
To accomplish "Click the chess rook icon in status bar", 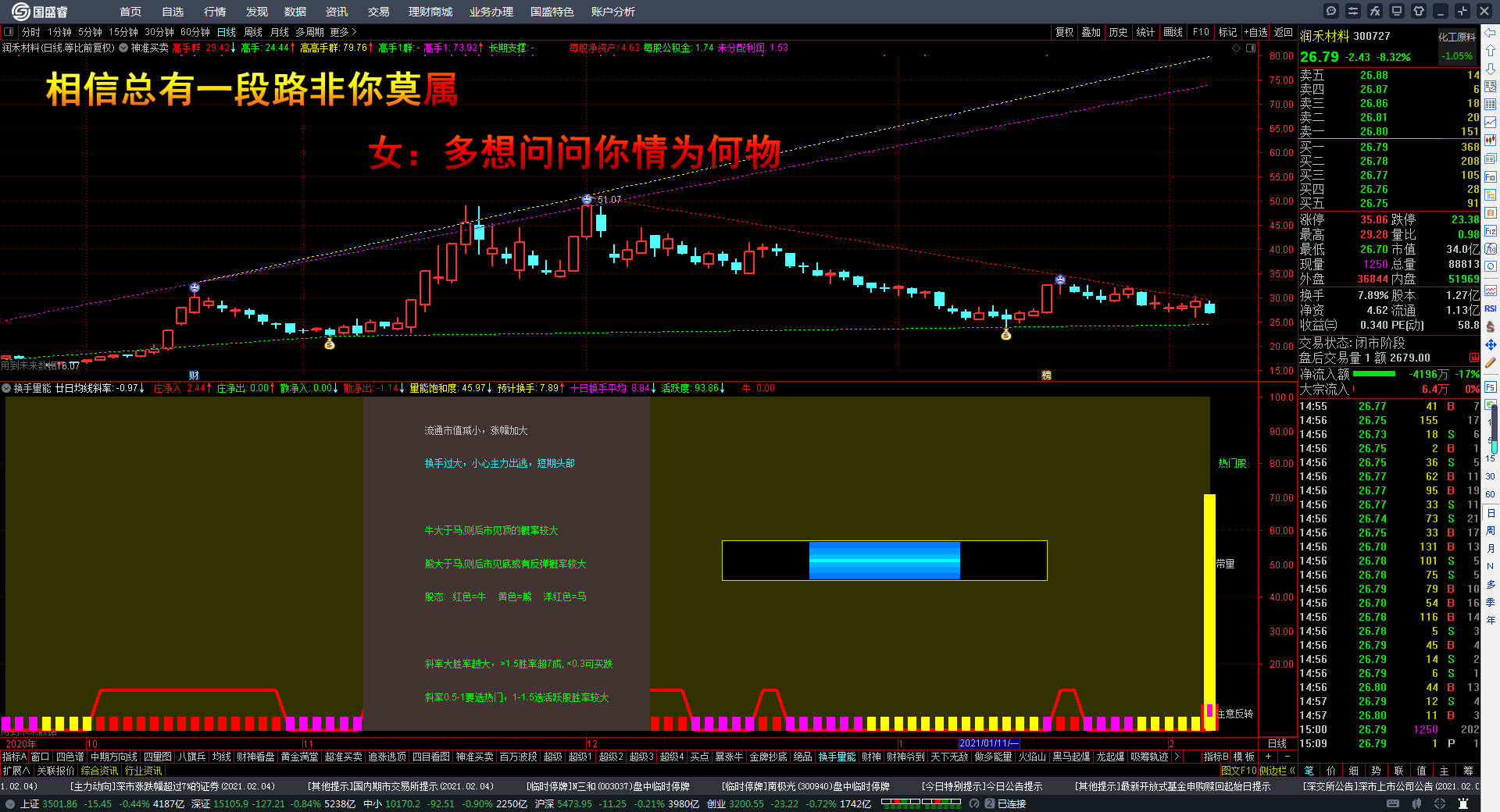I will pos(1463,803).
